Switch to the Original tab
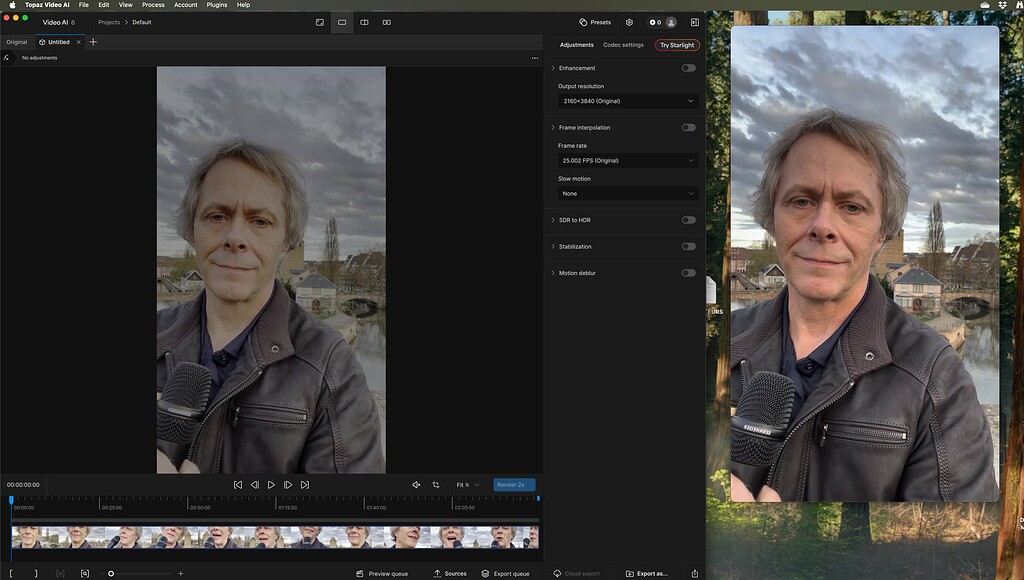Image resolution: width=1024 pixels, height=580 pixels. (17, 42)
